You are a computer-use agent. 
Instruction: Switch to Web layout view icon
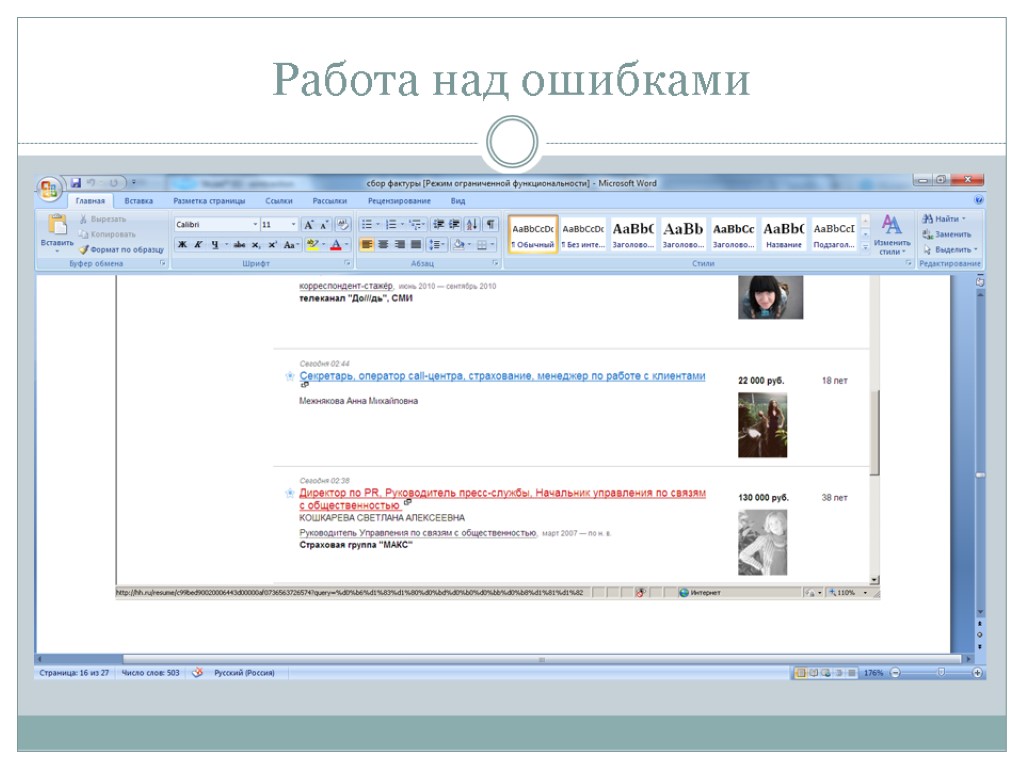point(826,673)
